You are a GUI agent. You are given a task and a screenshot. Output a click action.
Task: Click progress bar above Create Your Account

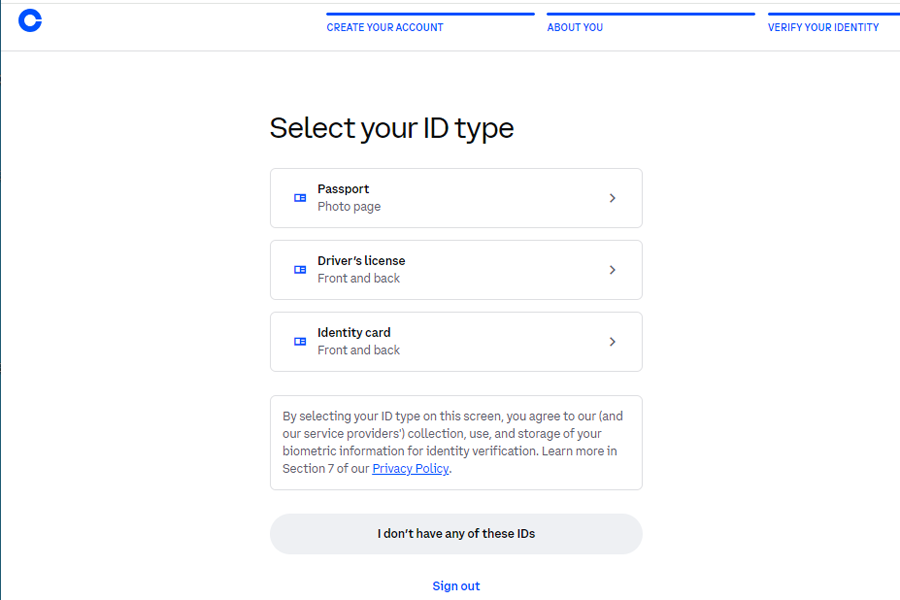(430, 14)
